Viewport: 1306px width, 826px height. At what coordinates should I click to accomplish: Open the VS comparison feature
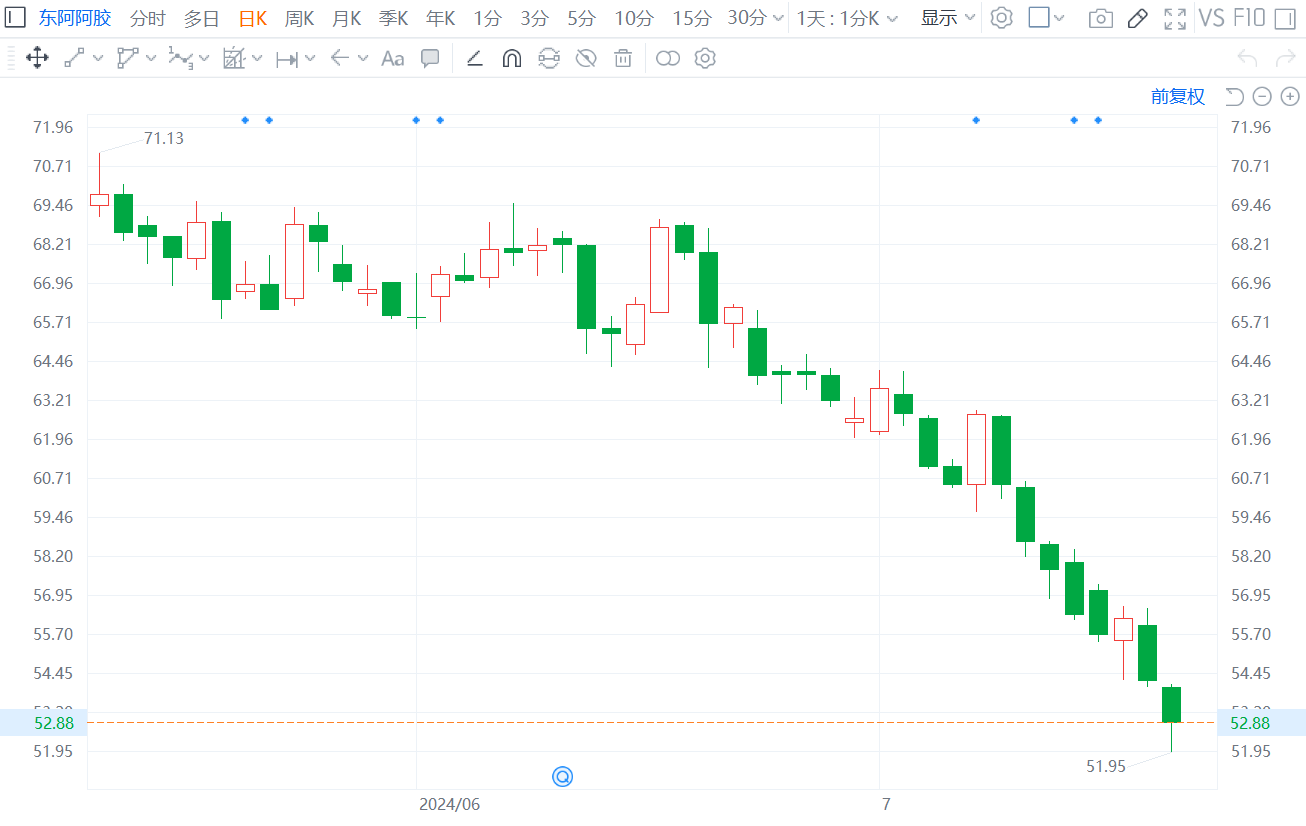coord(1211,17)
